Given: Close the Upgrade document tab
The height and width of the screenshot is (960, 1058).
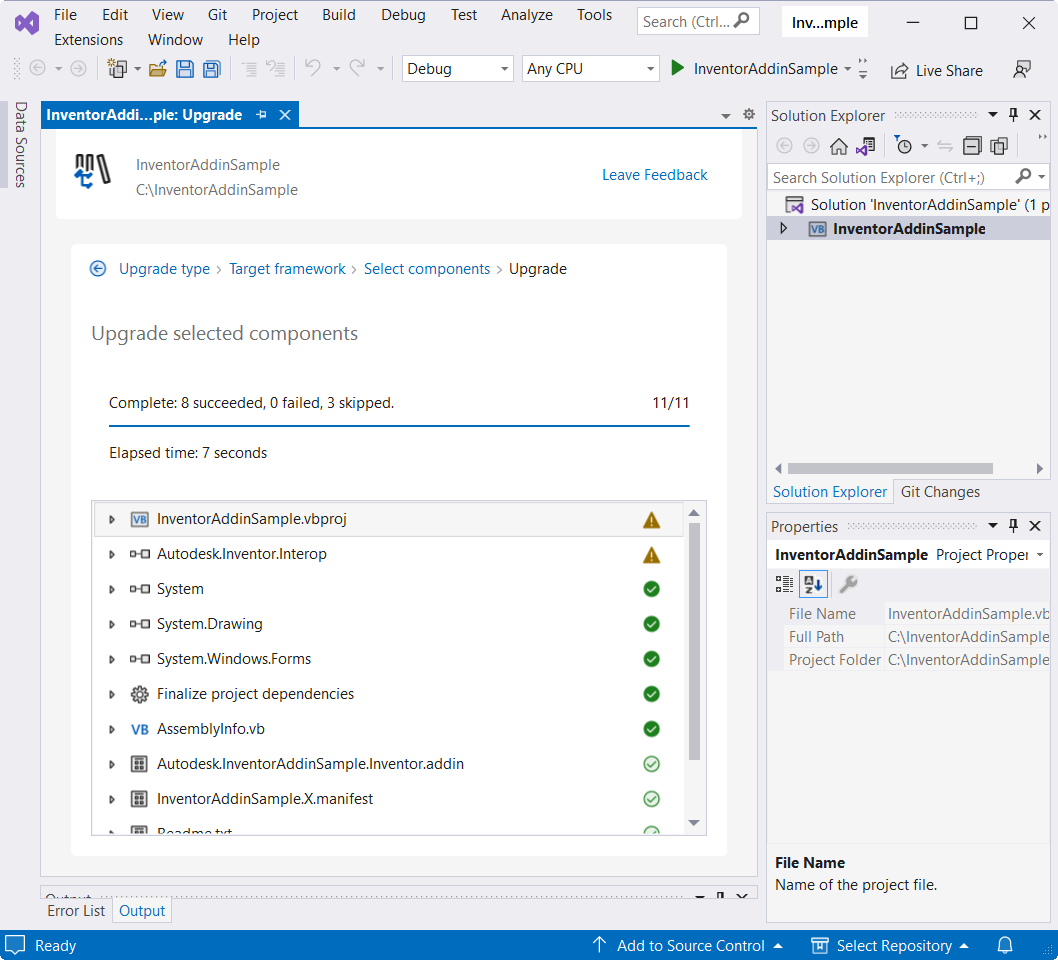Looking at the screenshot, I should point(285,115).
